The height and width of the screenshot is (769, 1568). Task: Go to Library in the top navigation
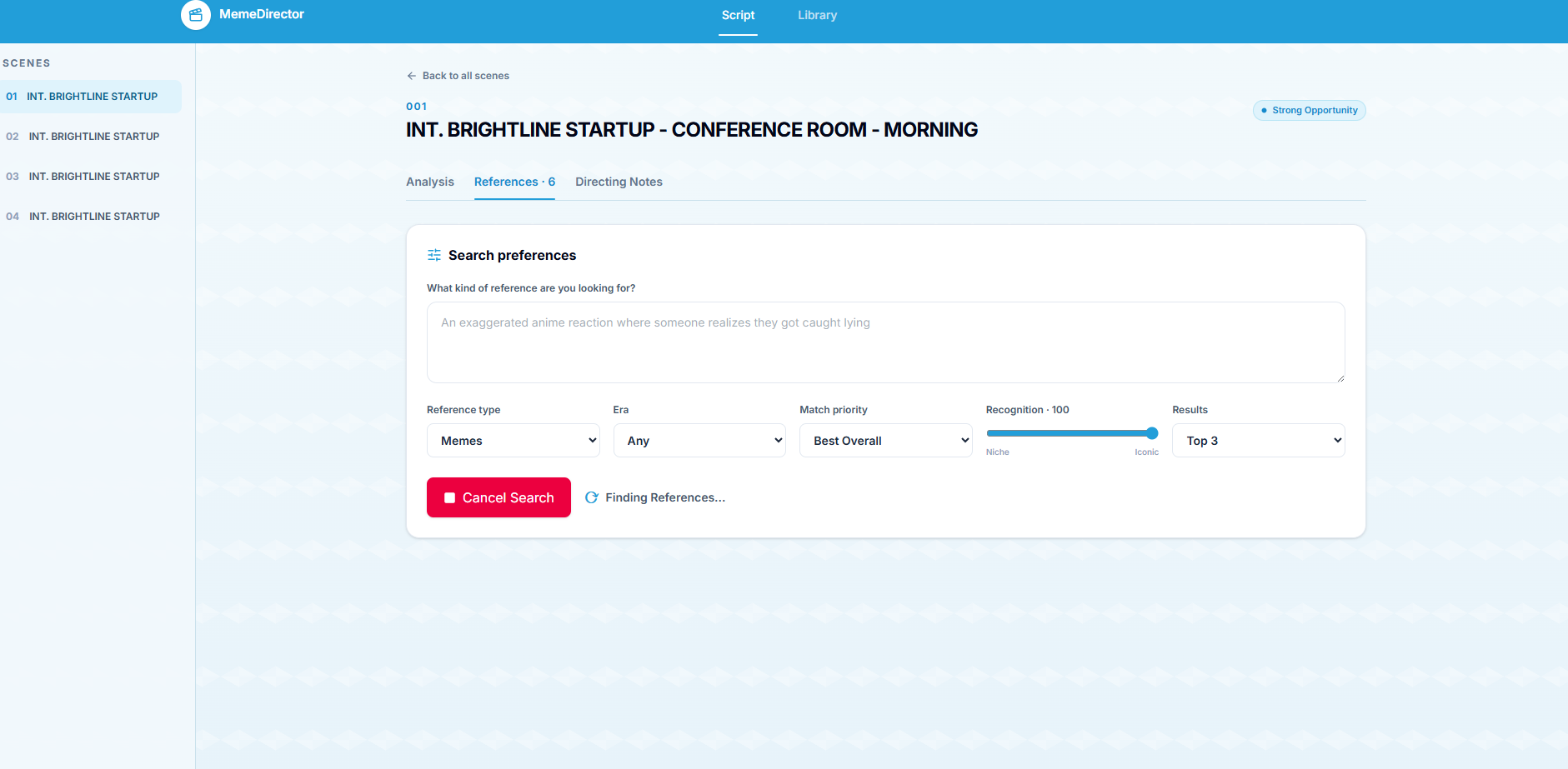(817, 15)
